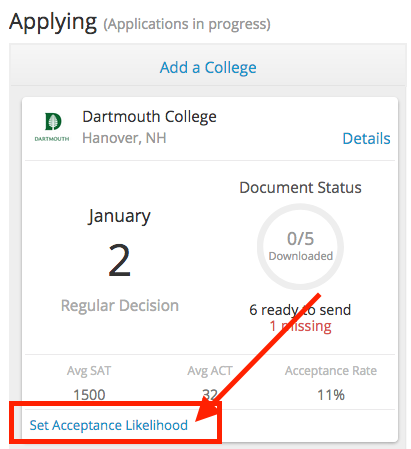This screenshot has width=411, height=449.
Task: Select the Dartmouth College name
Action: 149,117
